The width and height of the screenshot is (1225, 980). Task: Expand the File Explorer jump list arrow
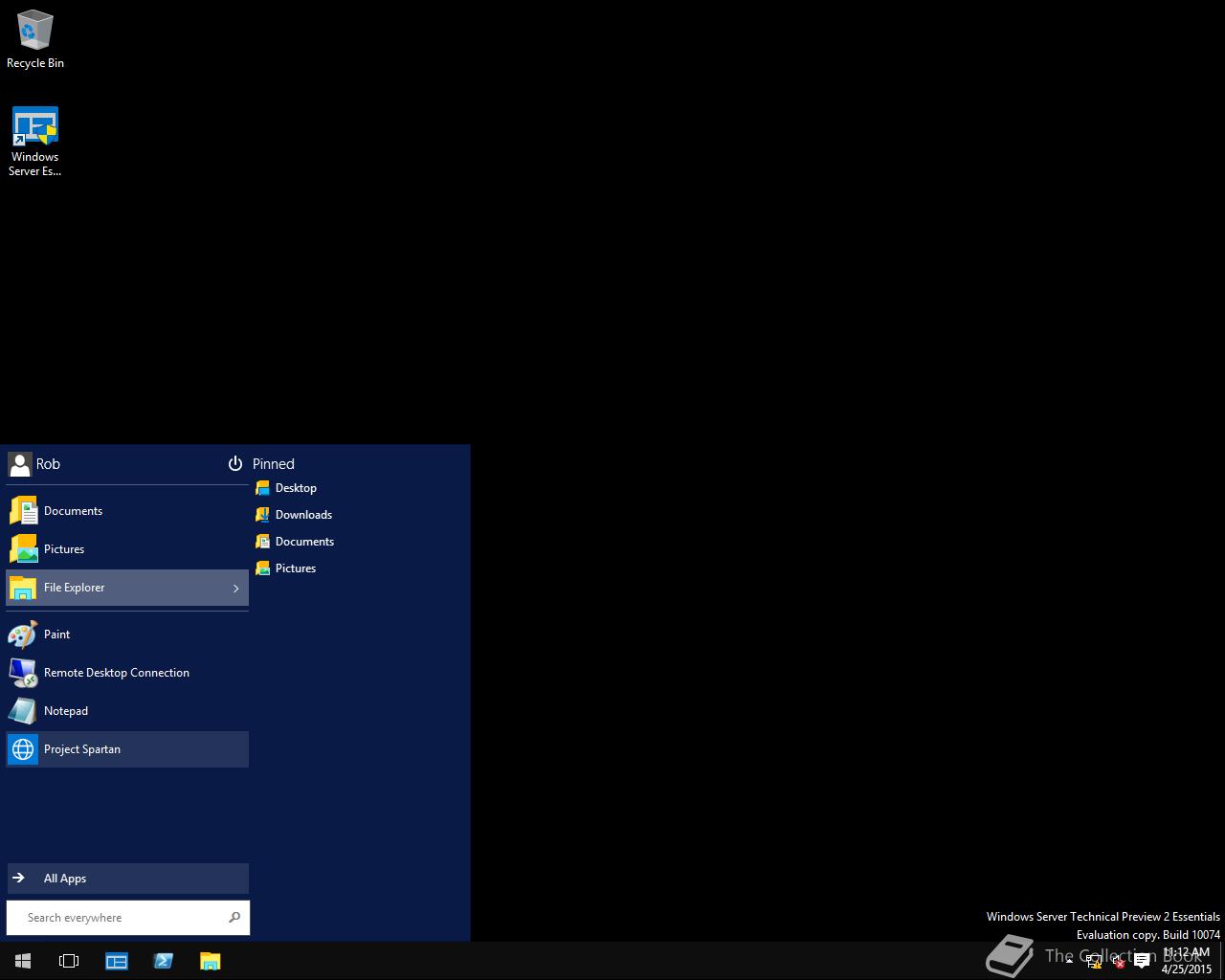pyautogui.click(x=236, y=588)
